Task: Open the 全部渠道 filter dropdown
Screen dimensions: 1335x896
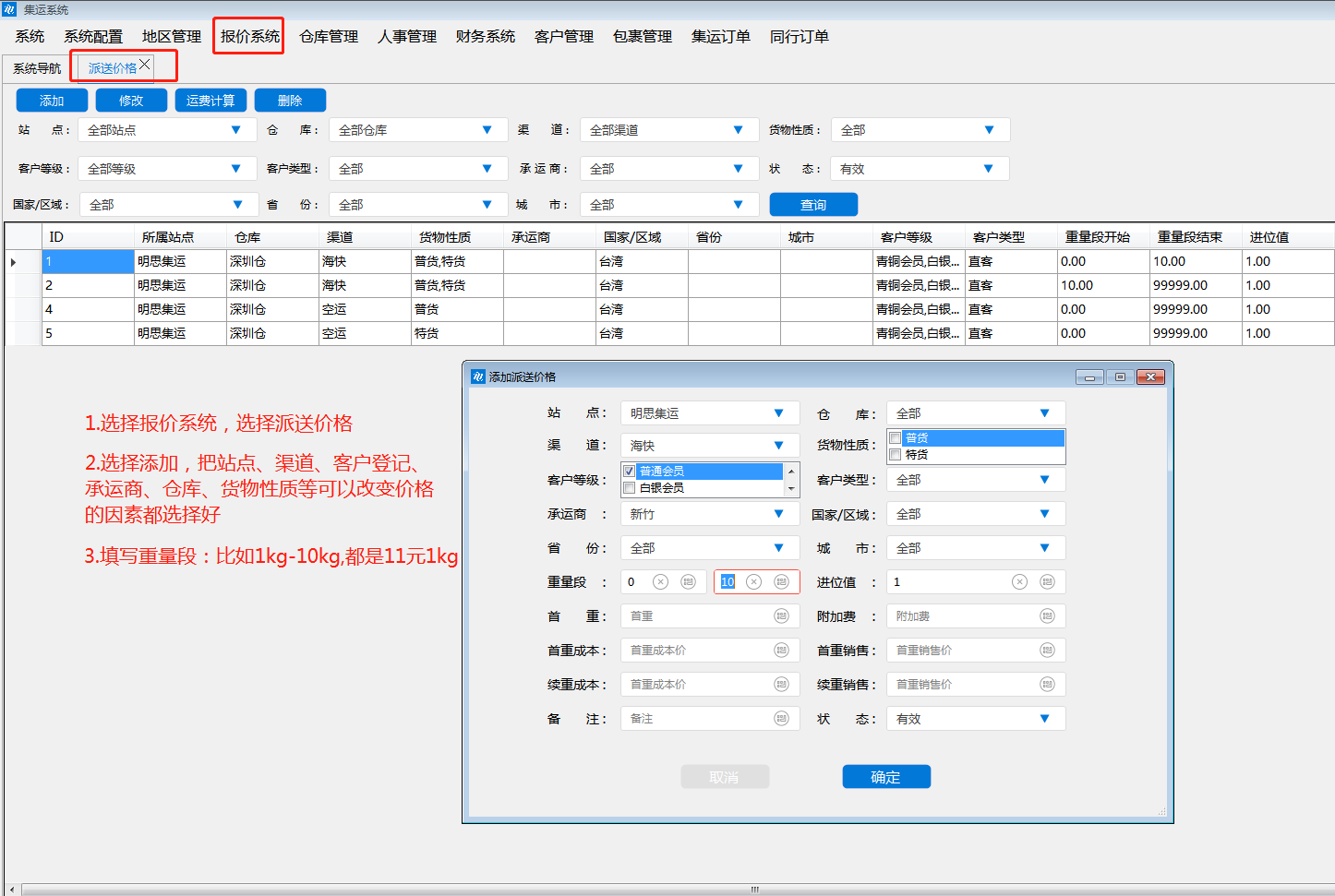Action: (738, 130)
